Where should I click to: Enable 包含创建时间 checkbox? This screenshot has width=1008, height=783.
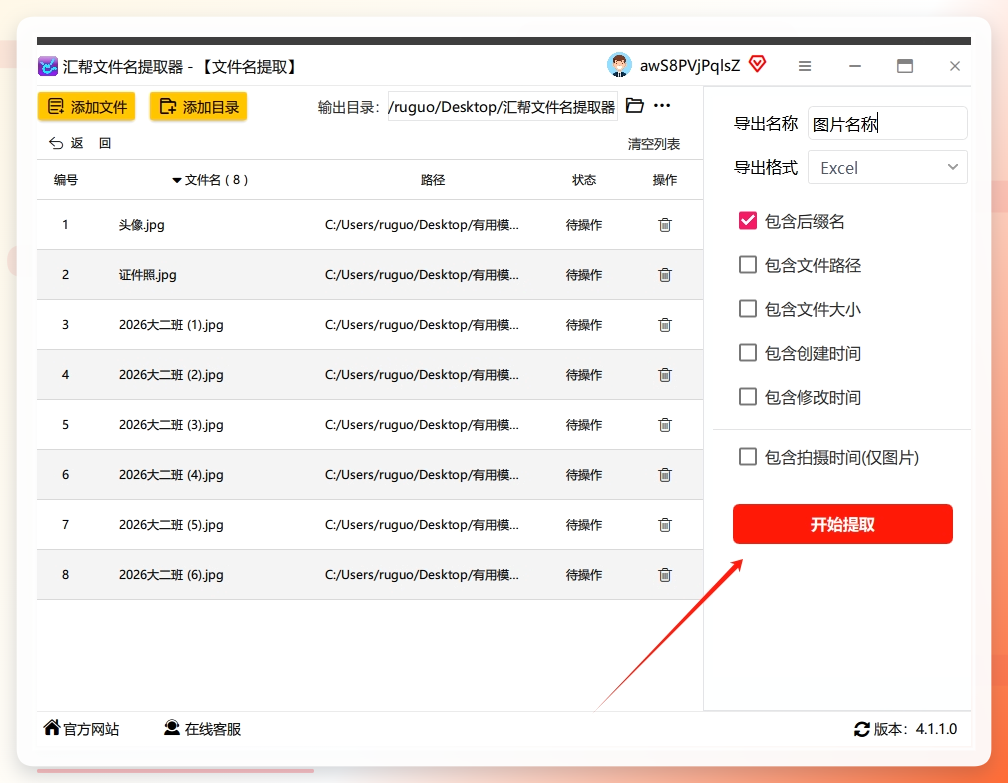pos(748,353)
